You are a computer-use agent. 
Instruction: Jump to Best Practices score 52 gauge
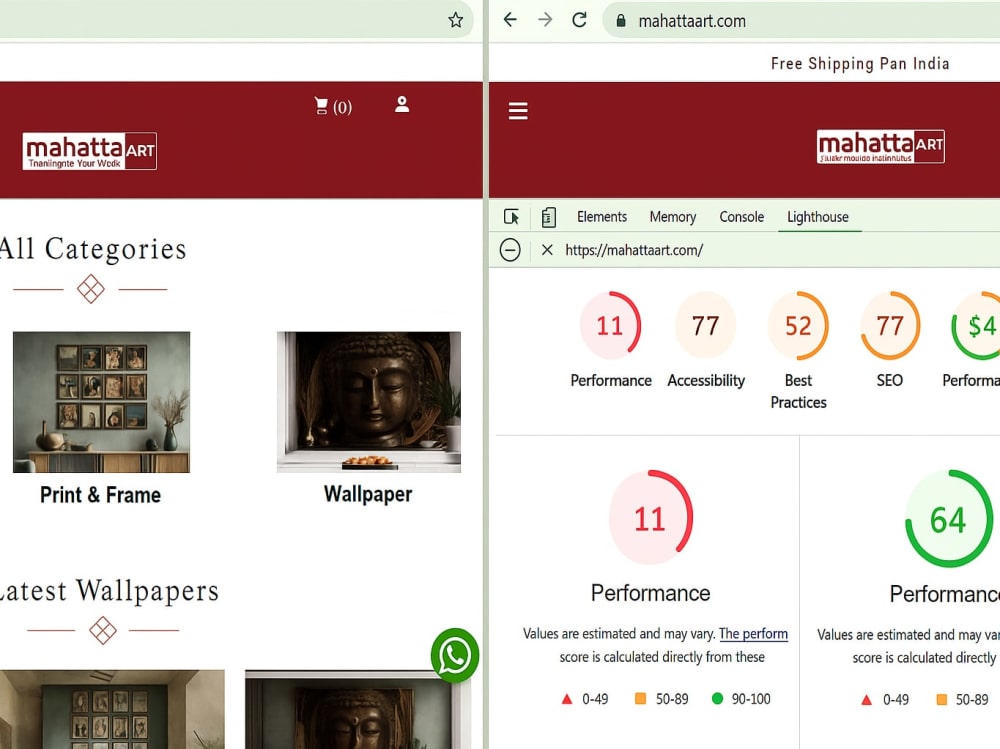[798, 324]
